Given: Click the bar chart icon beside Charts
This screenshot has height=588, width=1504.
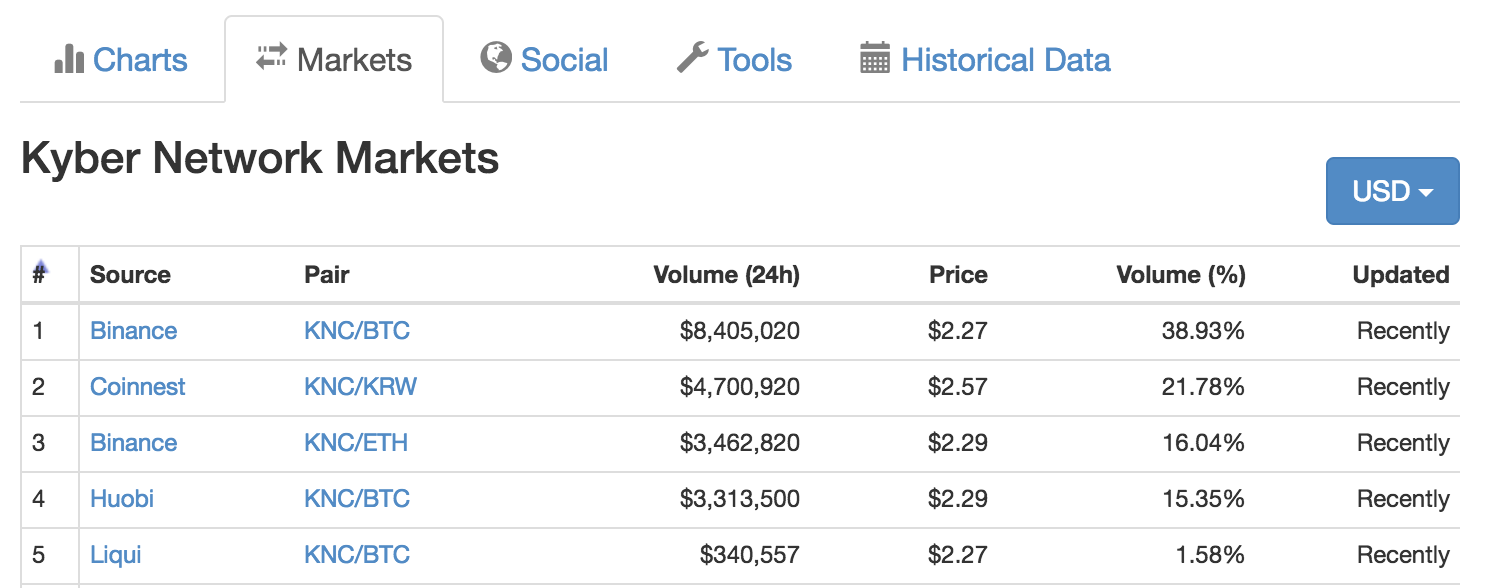Looking at the screenshot, I should tap(68, 59).
